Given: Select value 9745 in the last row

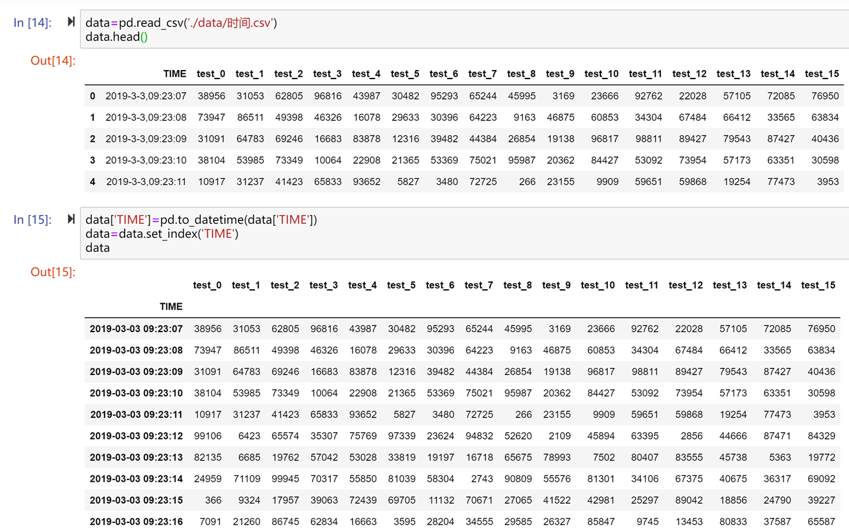Looking at the screenshot, I should click(x=647, y=522).
